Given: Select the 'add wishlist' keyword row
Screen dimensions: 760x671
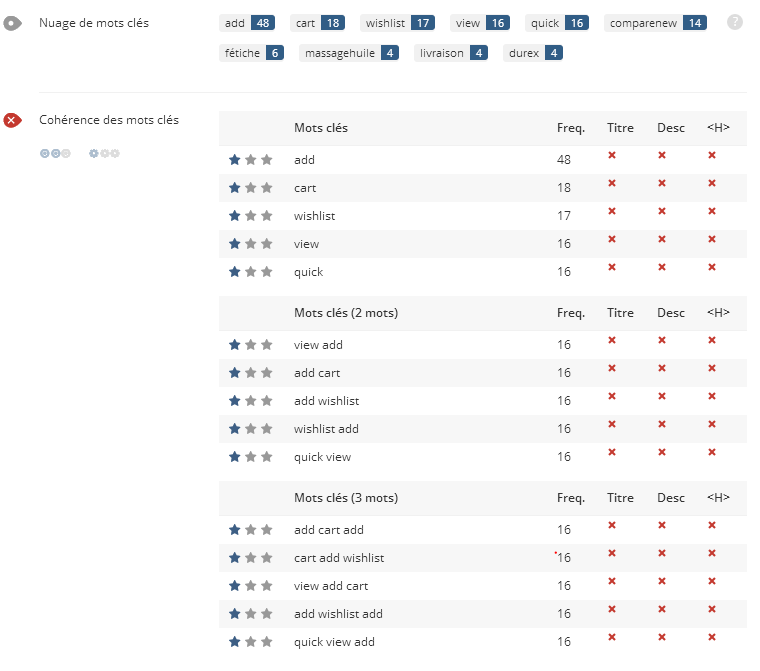Looking at the screenshot, I should point(483,401).
